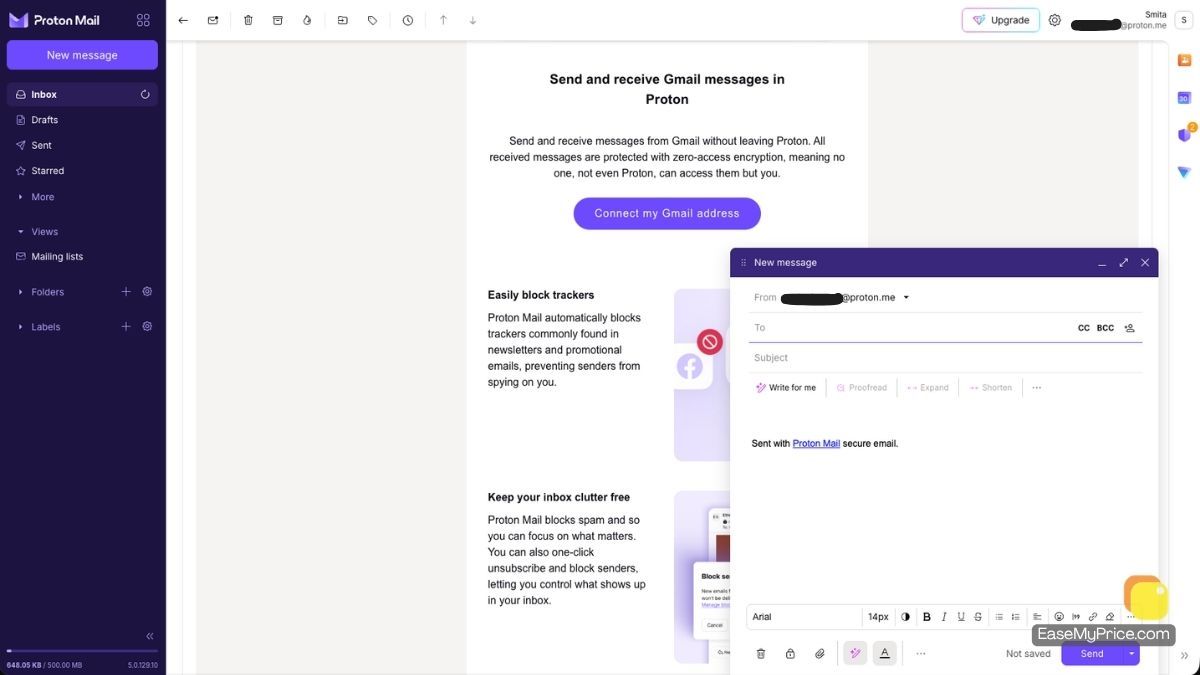
Task: Open folder settings gear icon
Action: (x=147, y=292)
